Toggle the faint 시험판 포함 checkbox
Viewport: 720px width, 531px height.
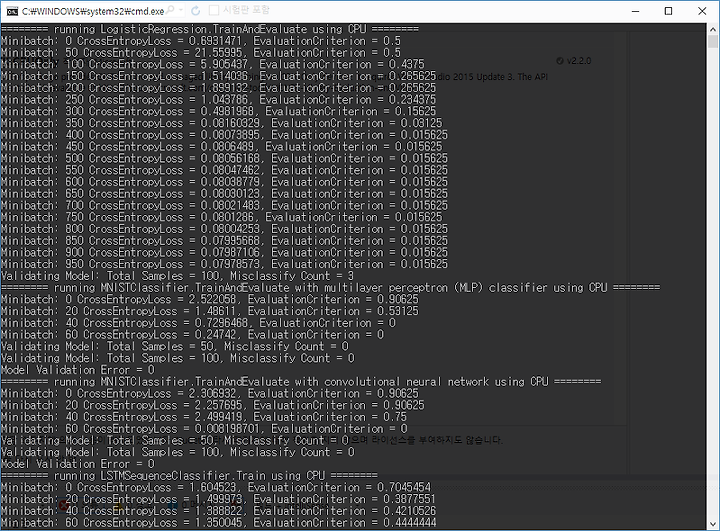click(x=214, y=10)
